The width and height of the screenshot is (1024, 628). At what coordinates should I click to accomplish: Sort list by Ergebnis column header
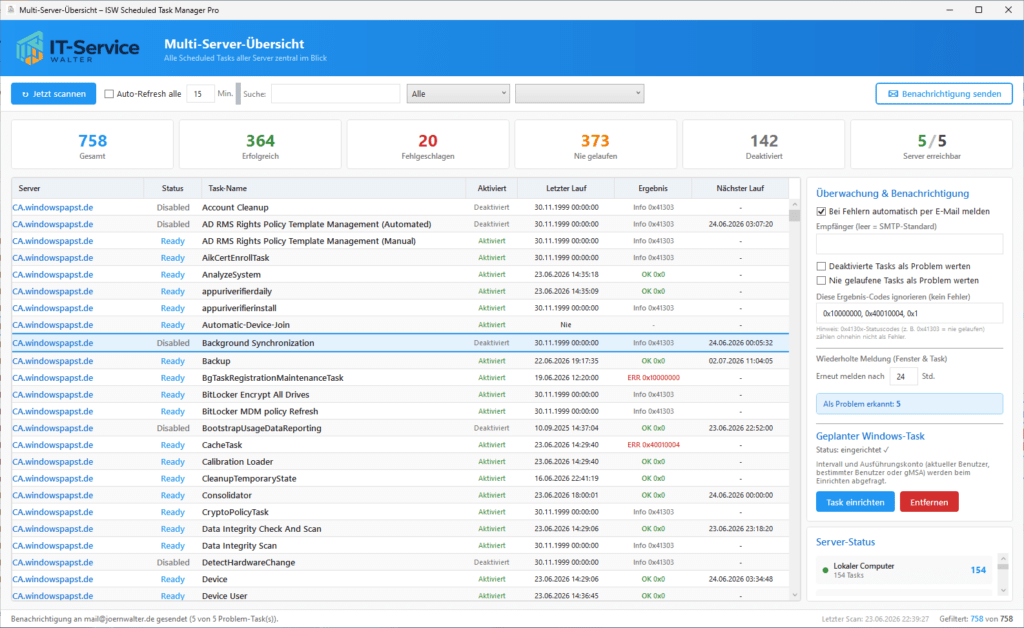point(652,188)
